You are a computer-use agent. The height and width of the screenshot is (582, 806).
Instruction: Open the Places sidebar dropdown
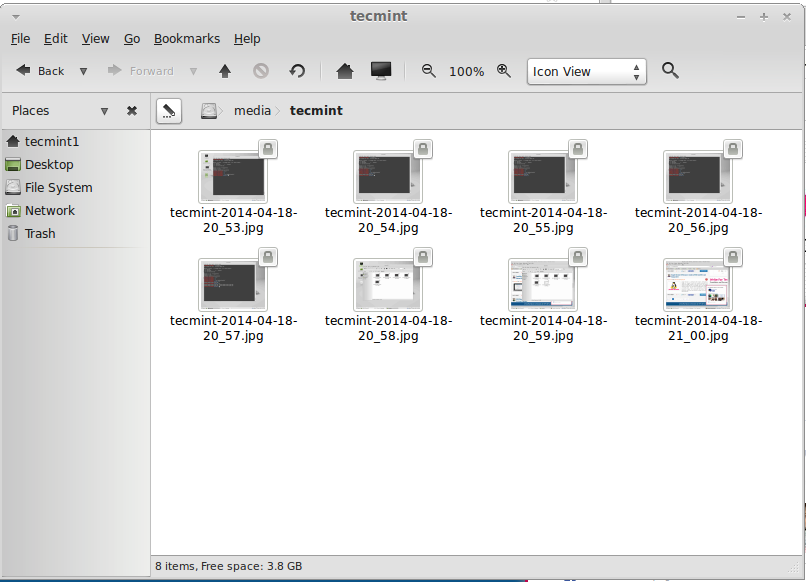pyautogui.click(x=104, y=111)
